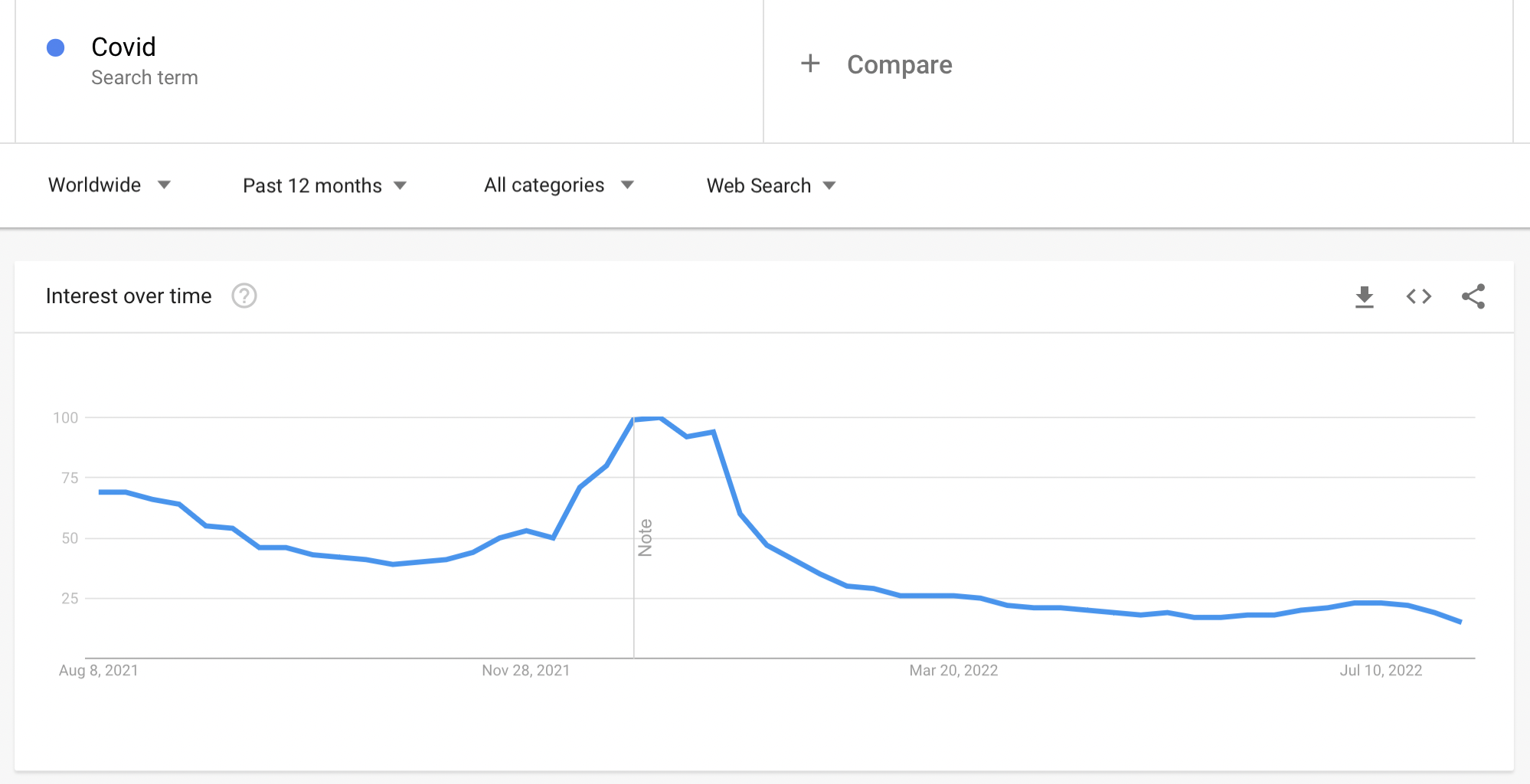1530x784 pixels.
Task: Open the help question mark icon
Action: tap(244, 296)
